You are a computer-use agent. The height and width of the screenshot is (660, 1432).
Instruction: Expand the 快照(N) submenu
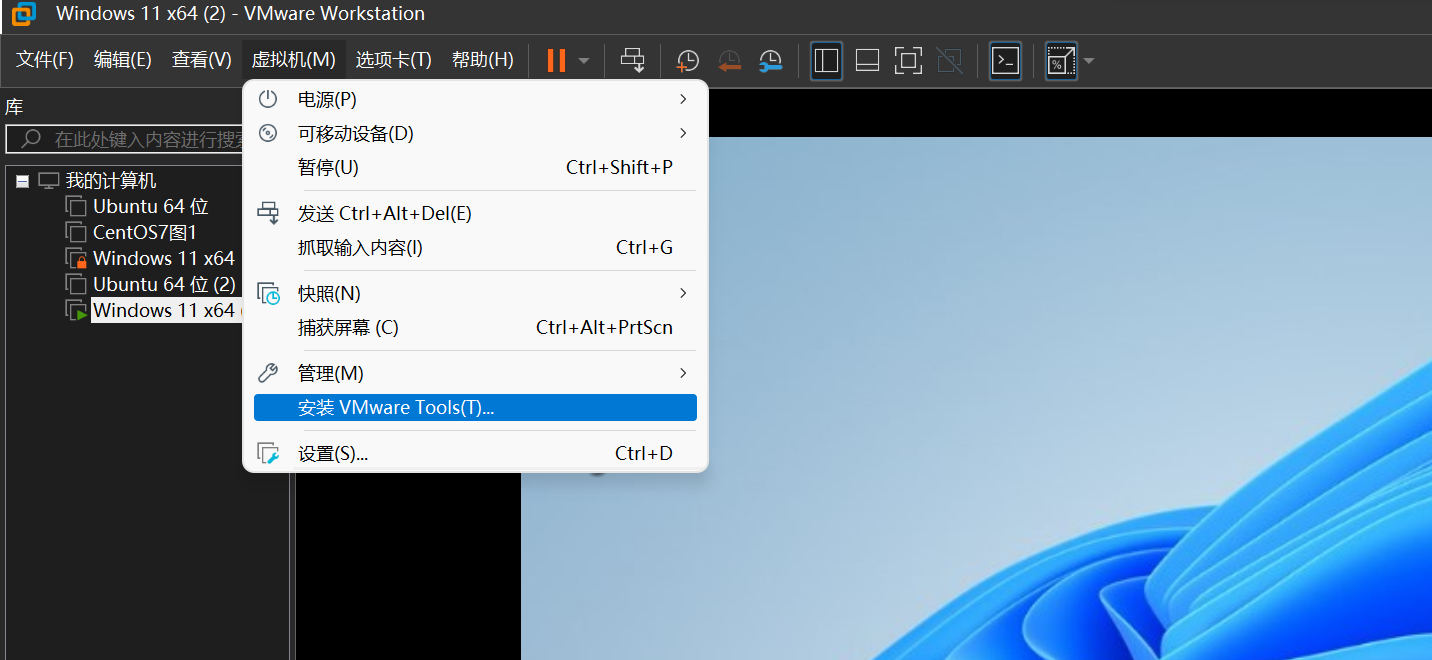(475, 293)
